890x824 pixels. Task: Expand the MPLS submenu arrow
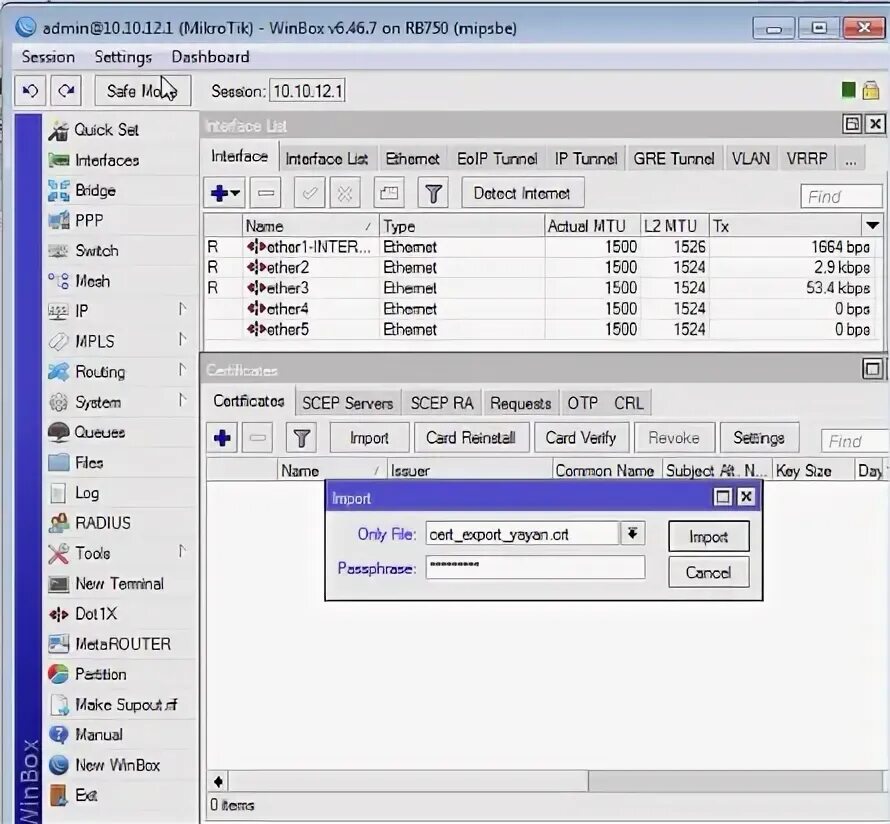point(182,339)
